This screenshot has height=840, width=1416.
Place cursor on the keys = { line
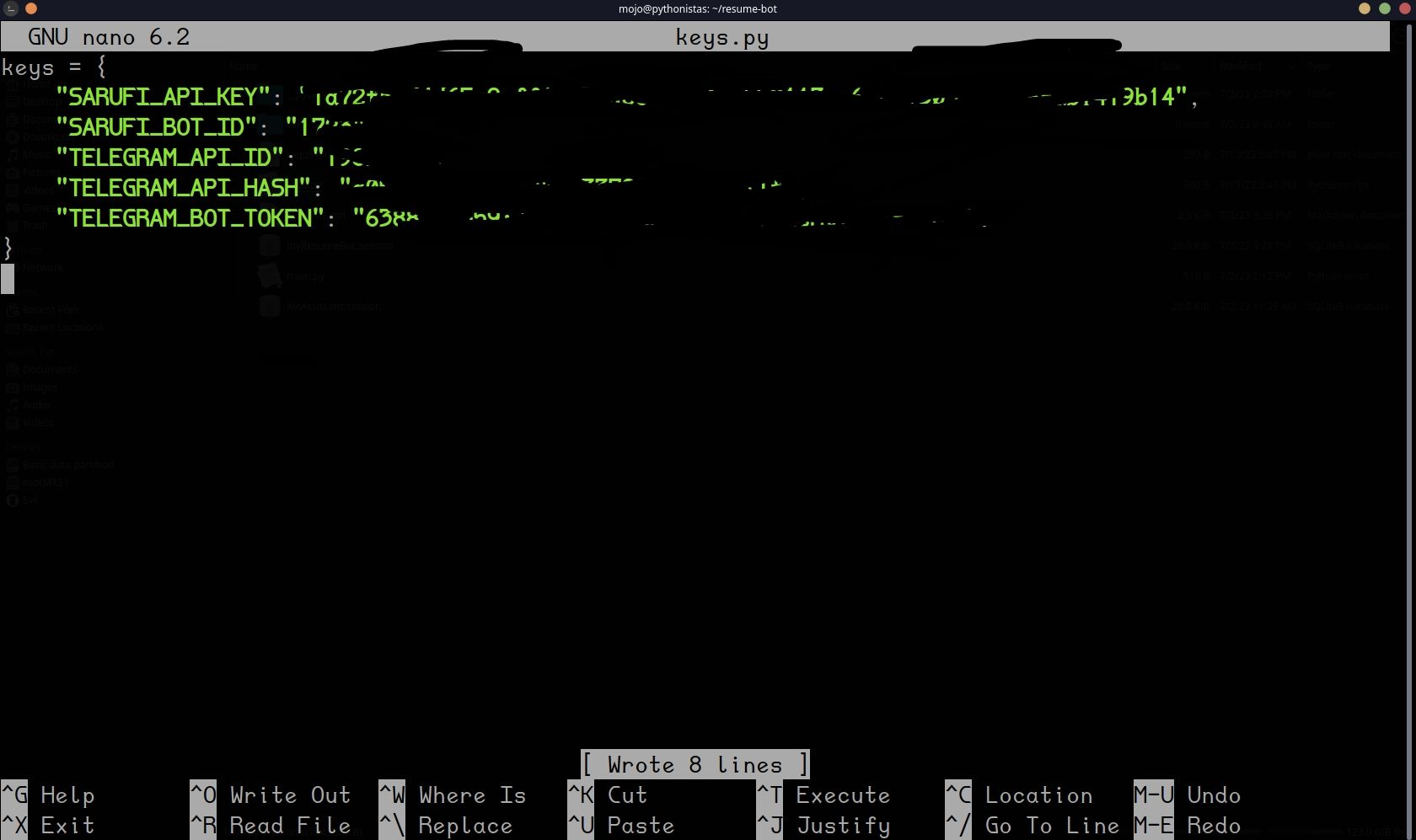54,67
